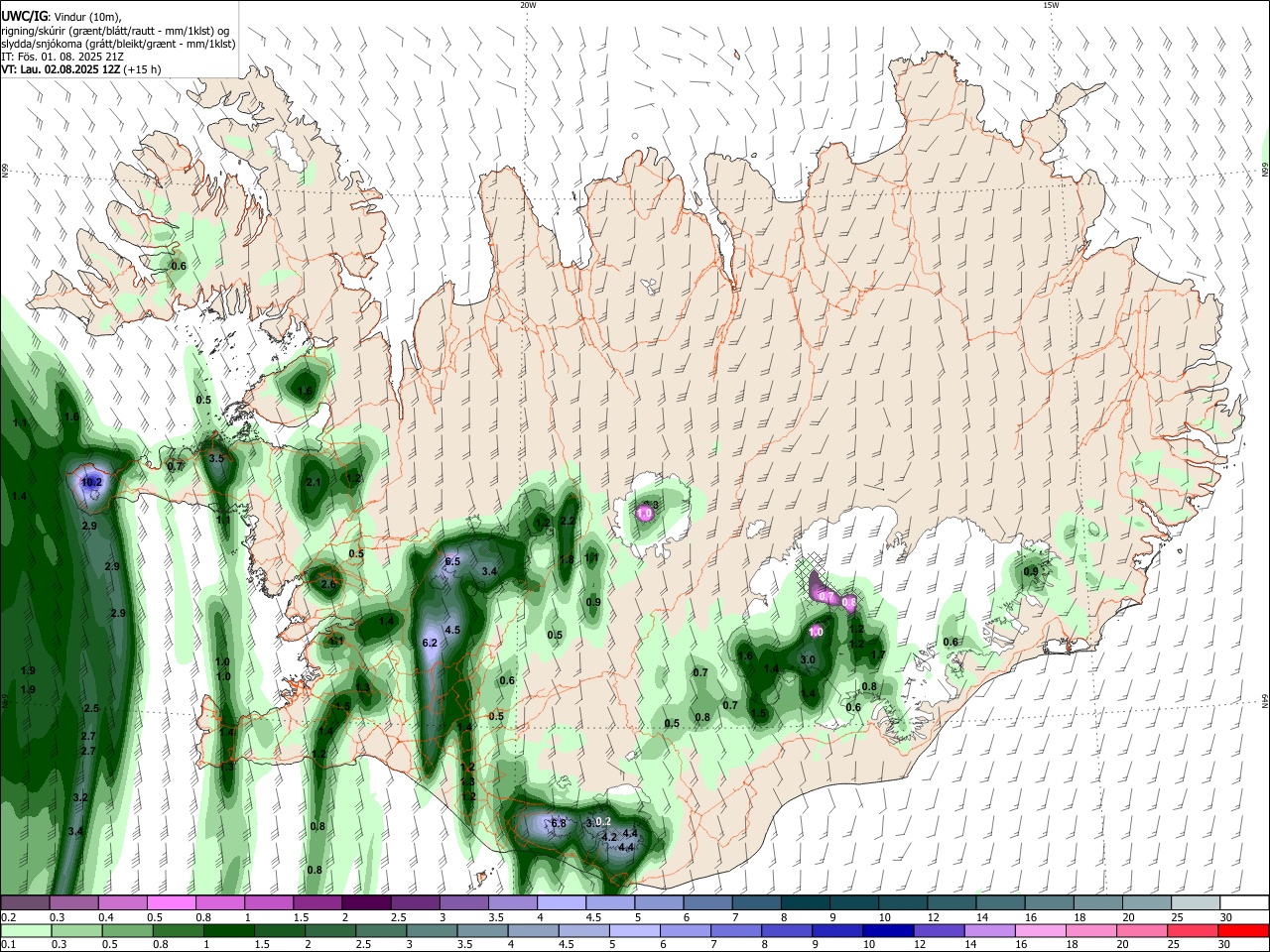1270x952 pixels.
Task: Click the '3.5' precipitation value on the map
Action: point(216,458)
